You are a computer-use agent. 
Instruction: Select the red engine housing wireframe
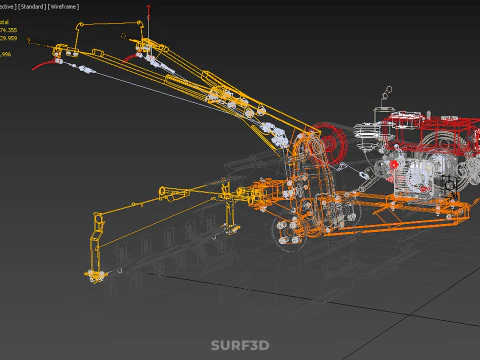(432, 134)
